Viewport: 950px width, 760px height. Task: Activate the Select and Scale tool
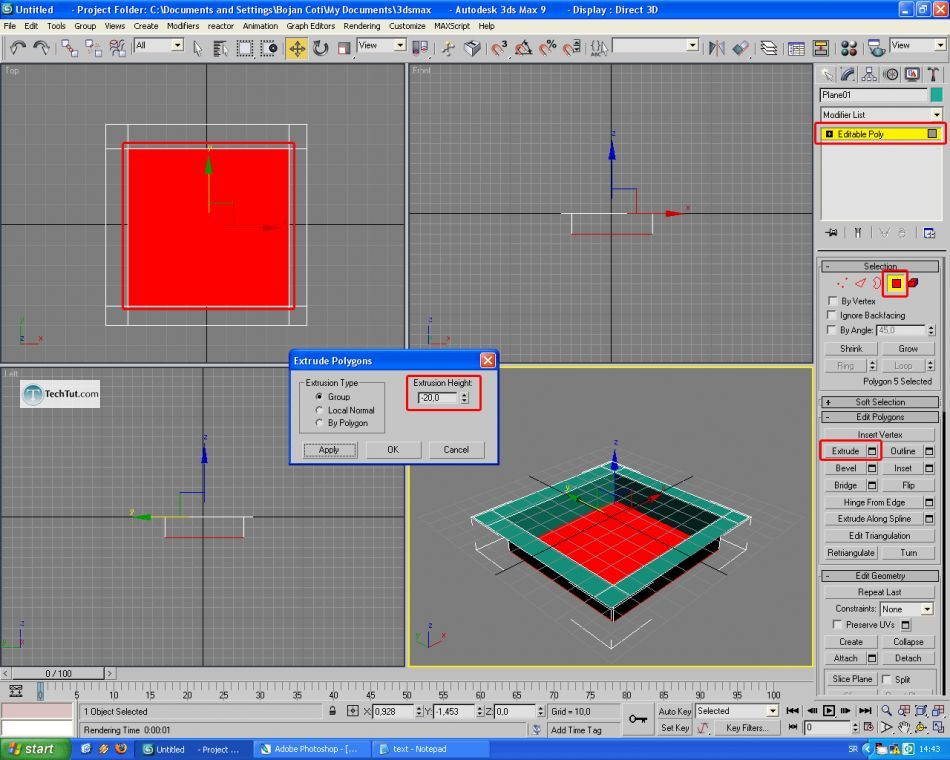click(344, 48)
